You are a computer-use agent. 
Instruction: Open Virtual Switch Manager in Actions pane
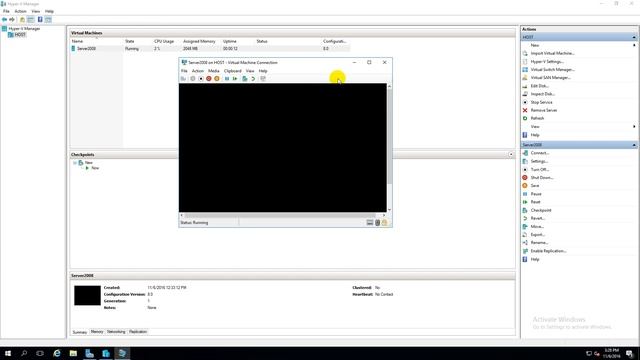pyautogui.click(x=552, y=70)
